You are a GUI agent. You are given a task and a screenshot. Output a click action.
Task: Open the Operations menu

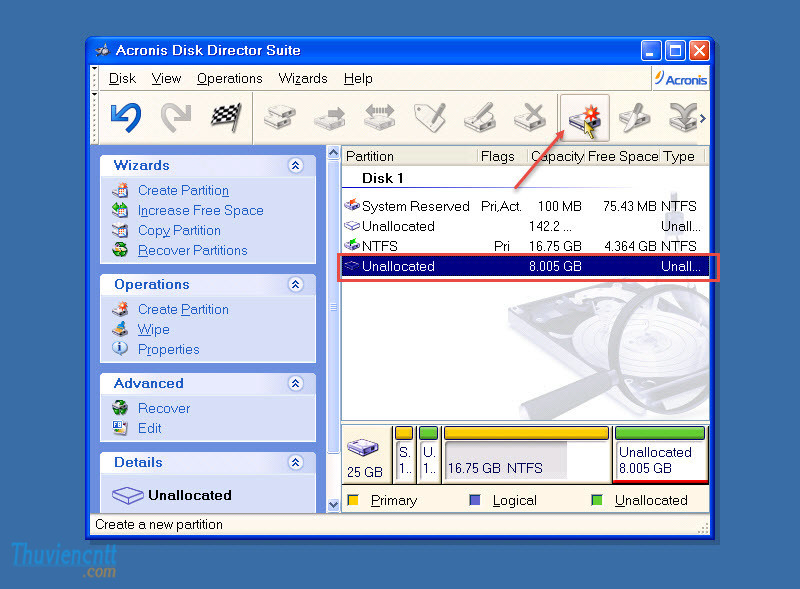pos(230,79)
